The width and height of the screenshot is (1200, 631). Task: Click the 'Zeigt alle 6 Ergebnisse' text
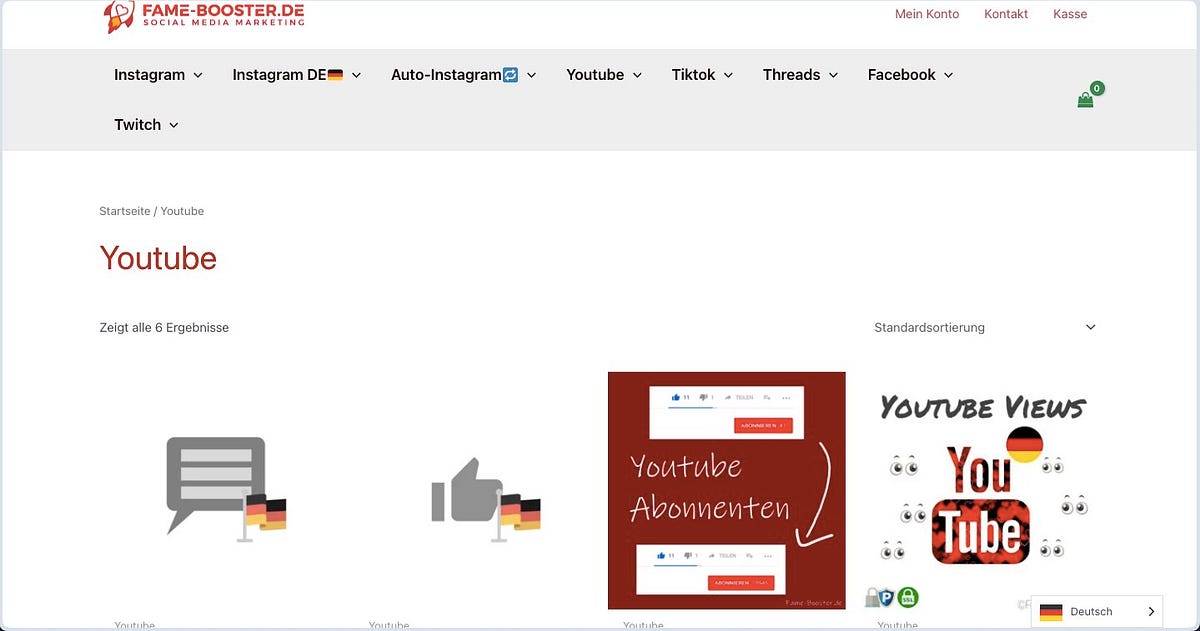164,327
